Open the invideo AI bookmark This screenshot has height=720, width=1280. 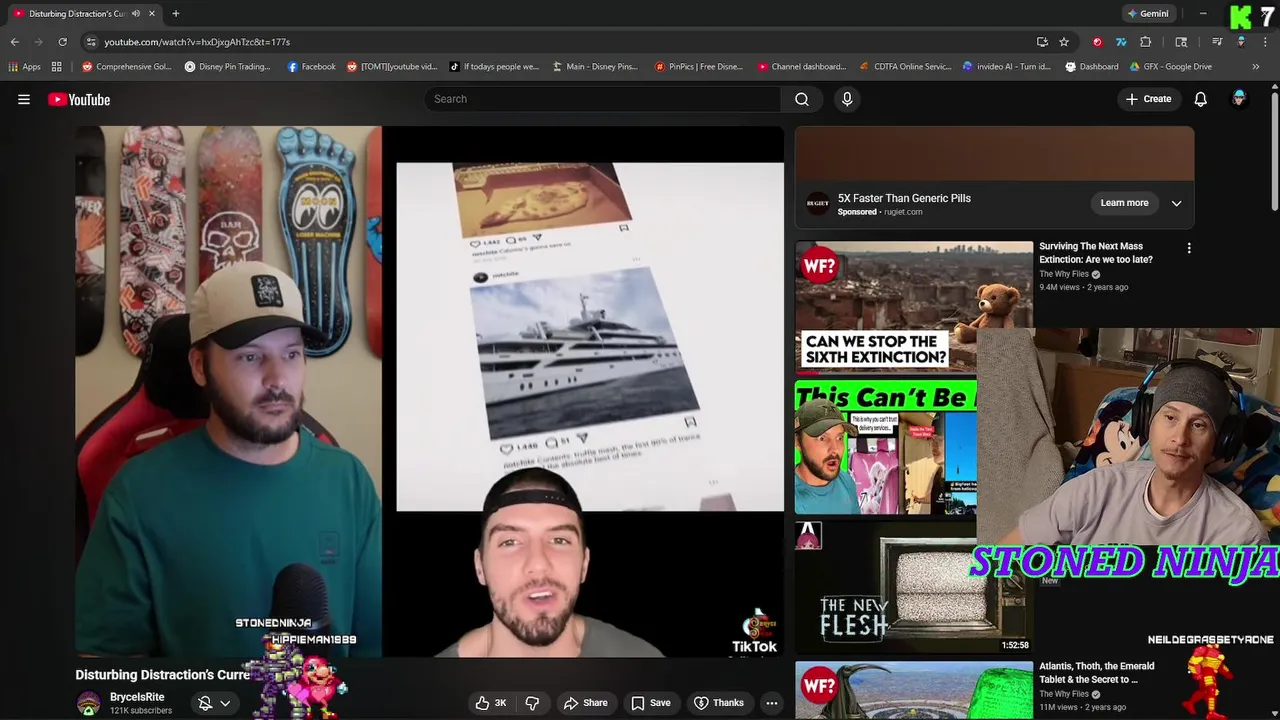[1007, 67]
